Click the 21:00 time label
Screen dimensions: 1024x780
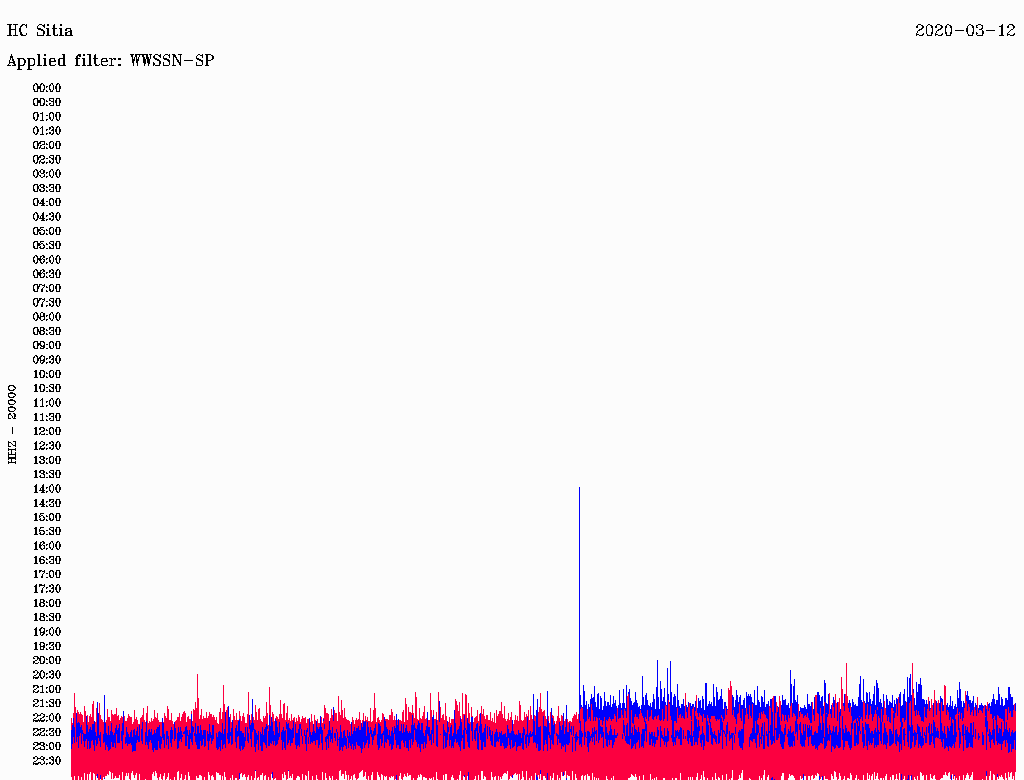point(47,689)
